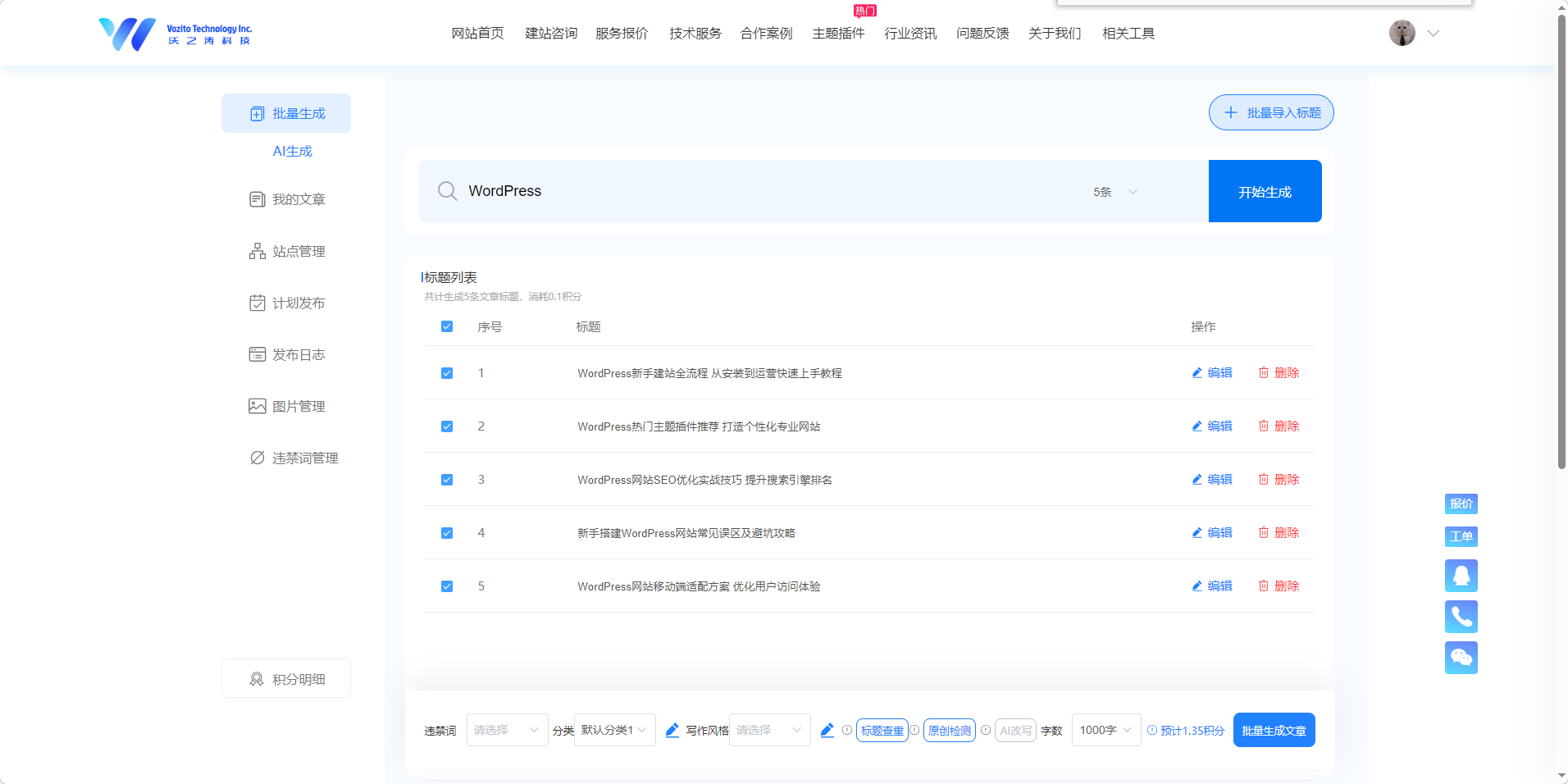Click the 开始生成 button
This screenshot has height=784, width=1568.
pyautogui.click(x=1264, y=191)
